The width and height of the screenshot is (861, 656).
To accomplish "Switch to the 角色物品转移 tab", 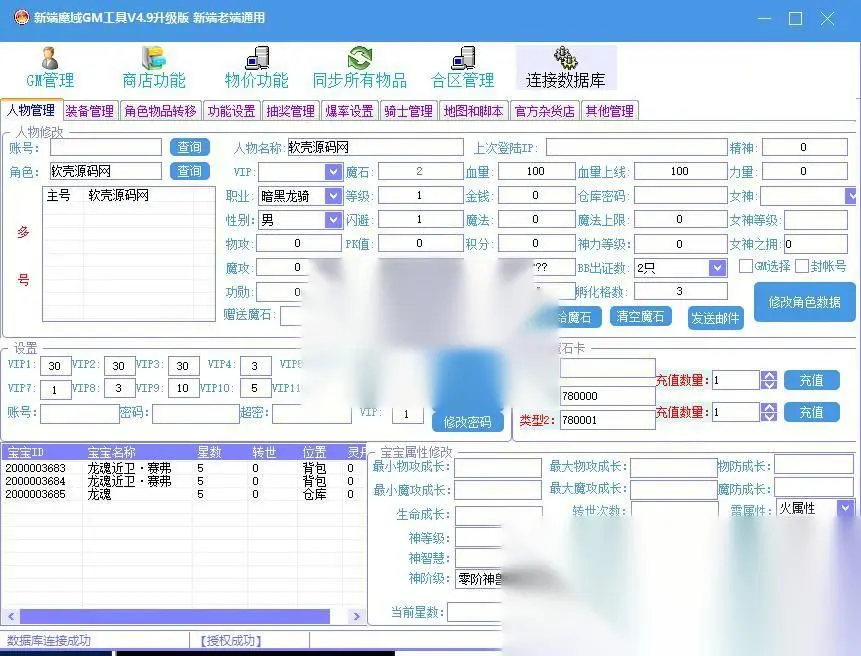I will click(x=160, y=111).
